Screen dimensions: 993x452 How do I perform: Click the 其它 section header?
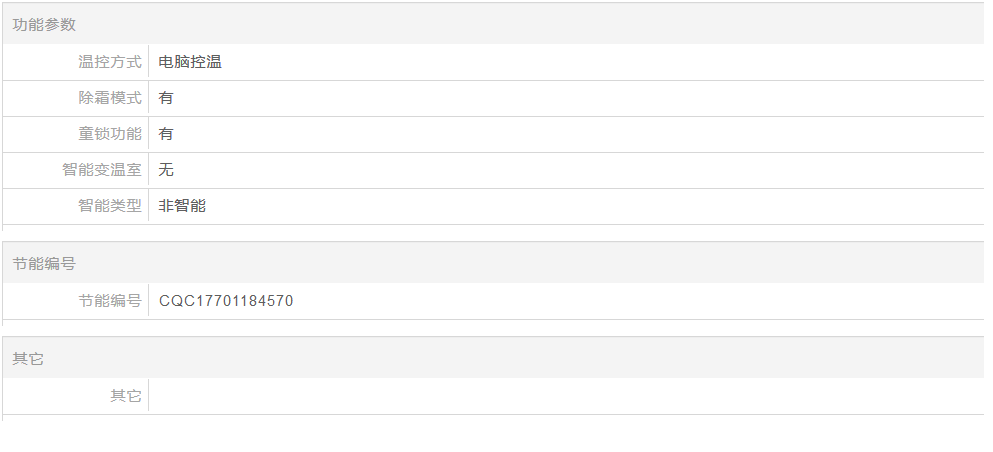point(28,359)
